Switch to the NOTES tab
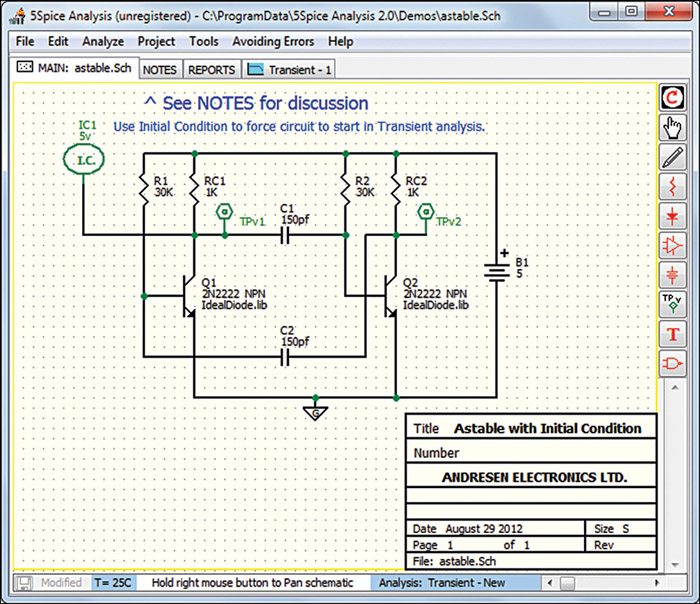 coord(160,70)
